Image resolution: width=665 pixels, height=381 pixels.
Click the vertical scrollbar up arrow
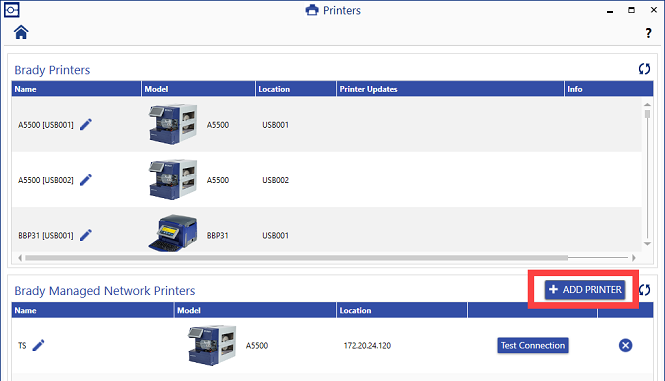647,104
